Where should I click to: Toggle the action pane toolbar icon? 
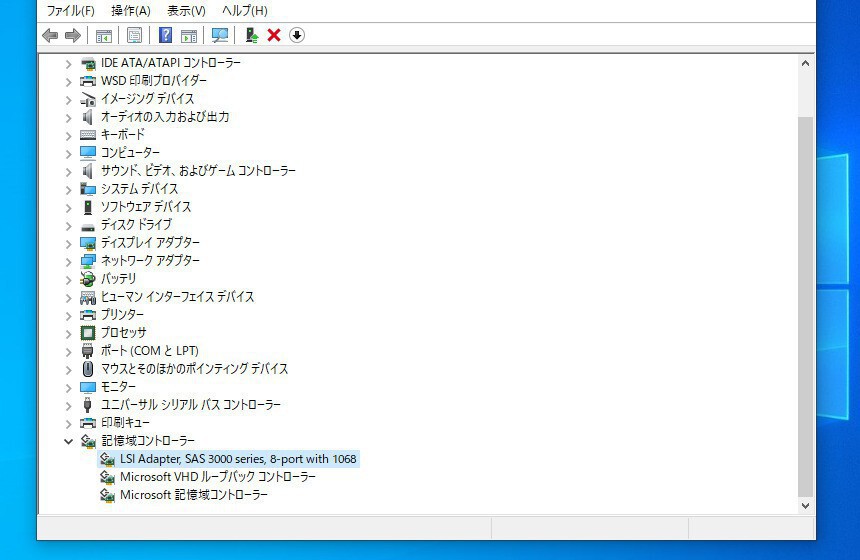pyautogui.click(x=189, y=36)
